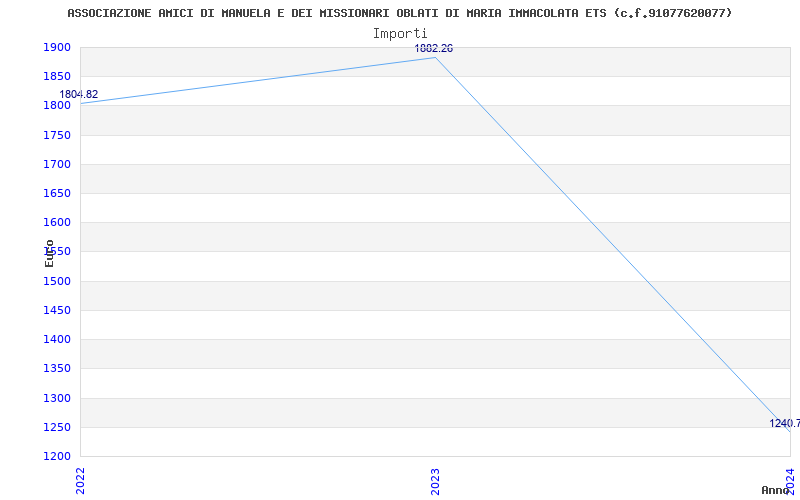Click the 1750 y-axis tick label

click(x=57, y=135)
